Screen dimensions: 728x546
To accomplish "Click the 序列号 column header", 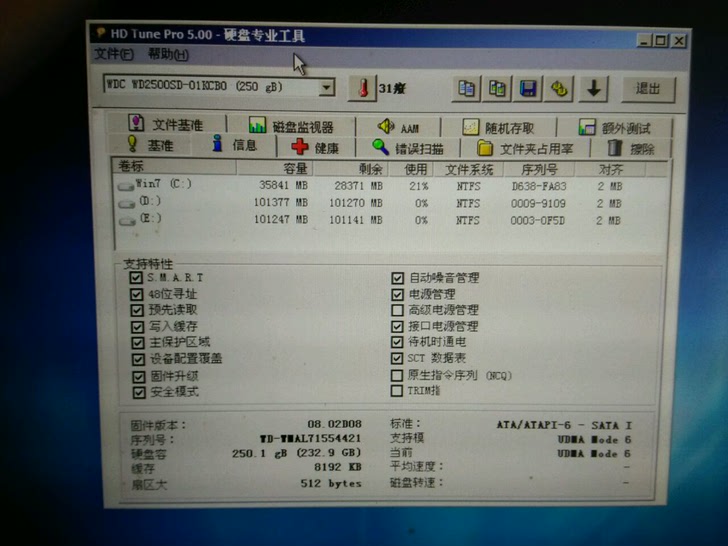I will pyautogui.click(x=539, y=170).
